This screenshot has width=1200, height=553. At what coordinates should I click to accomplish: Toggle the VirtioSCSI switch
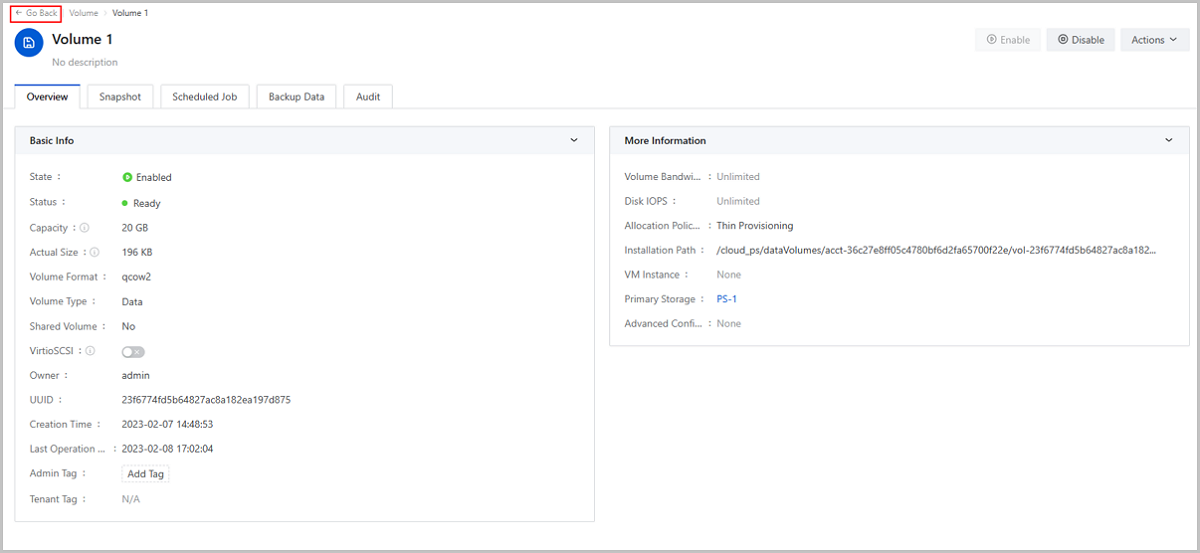[x=133, y=351]
